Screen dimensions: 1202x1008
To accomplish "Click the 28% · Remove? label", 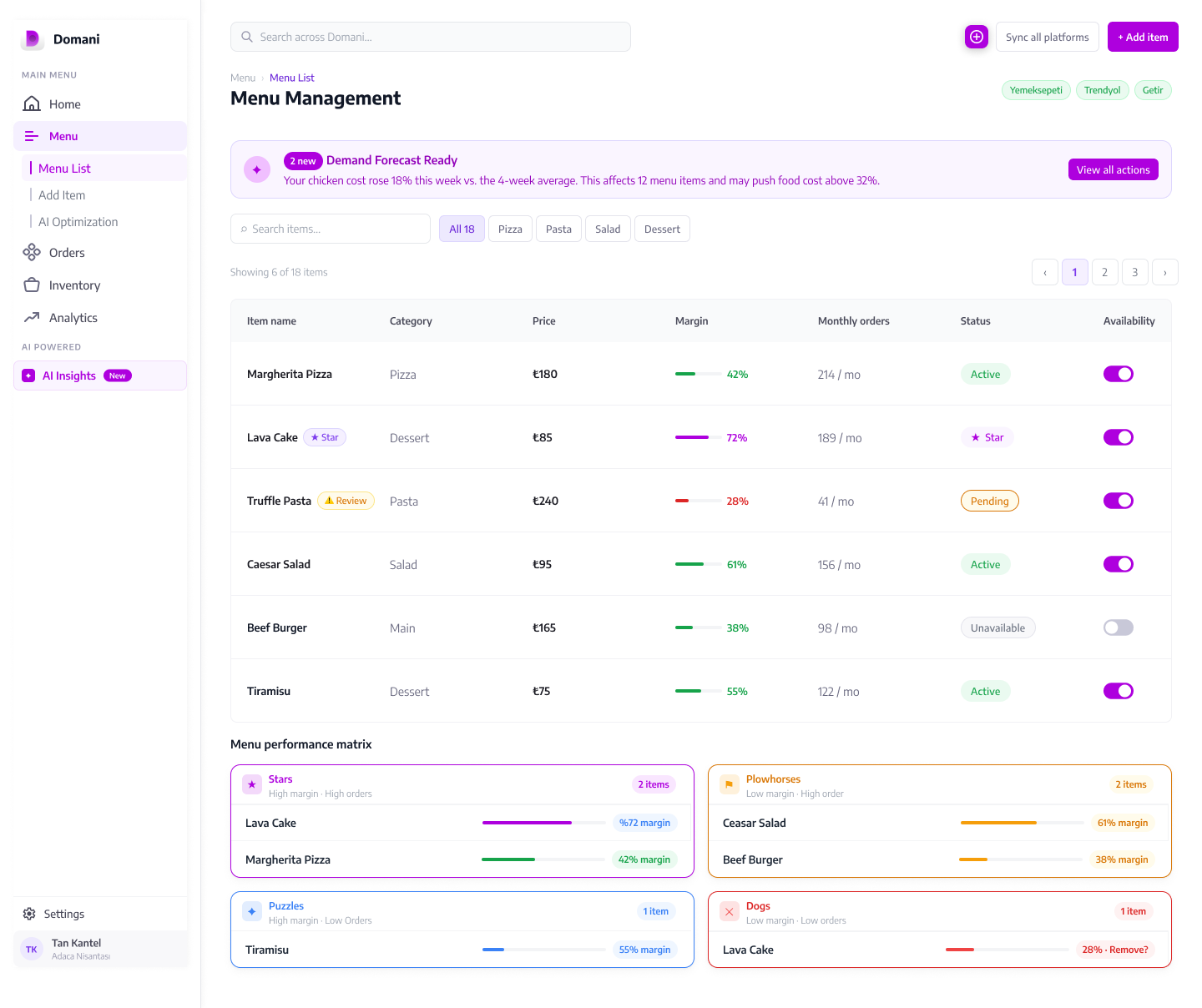I will 1115,950.
